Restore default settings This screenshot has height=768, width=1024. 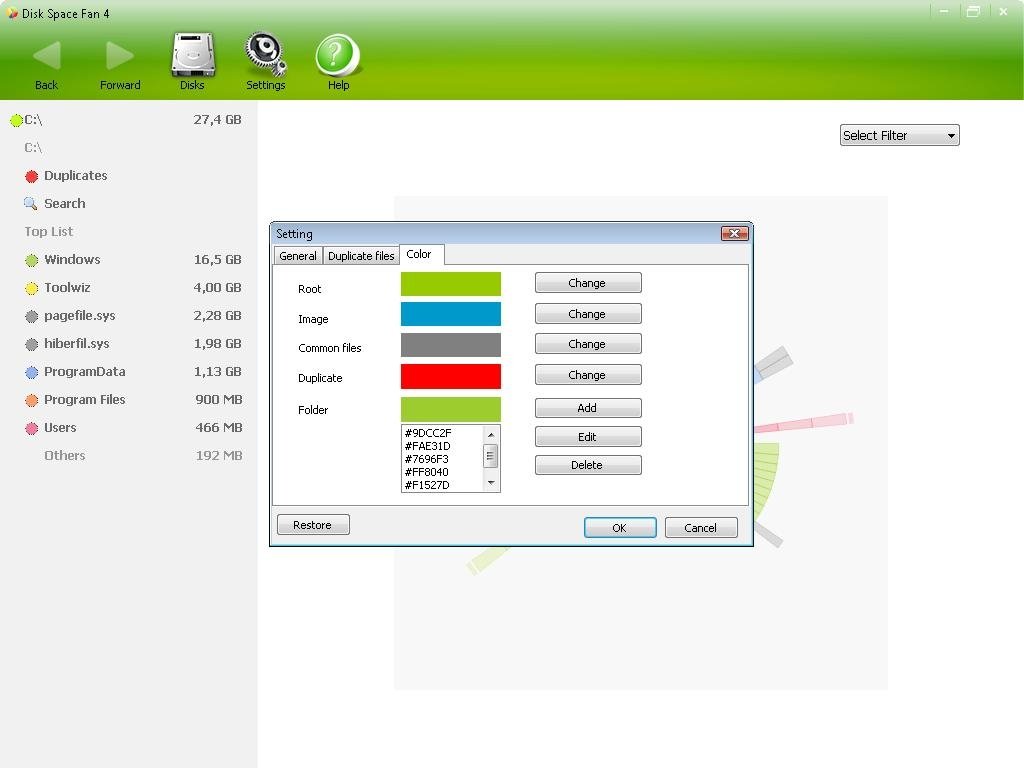(x=313, y=525)
